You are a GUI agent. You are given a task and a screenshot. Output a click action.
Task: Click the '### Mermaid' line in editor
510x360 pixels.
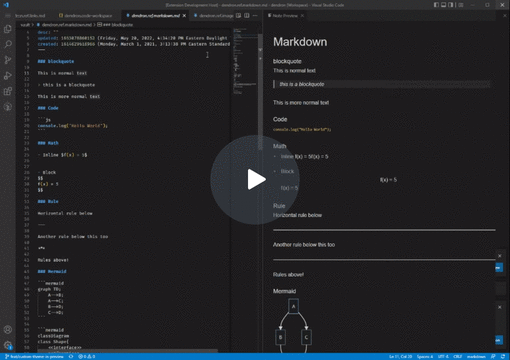coord(52,271)
